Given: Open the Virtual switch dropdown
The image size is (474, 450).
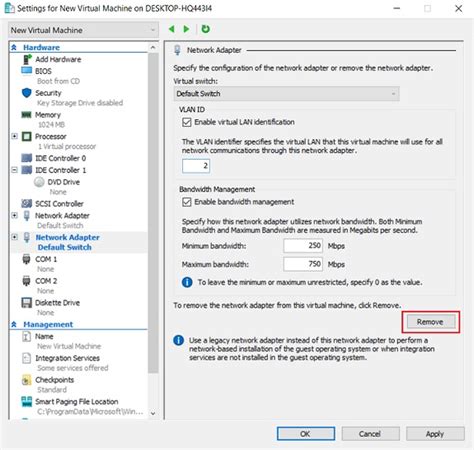Looking at the screenshot, I should click(286, 94).
